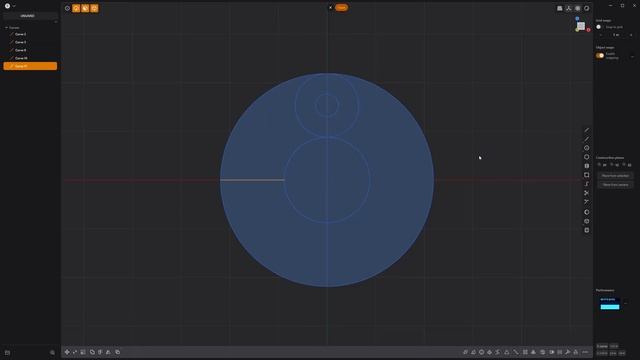This screenshot has height=360, width=640.
Task: Click the first viewport display icon at top right
Action: [x=560, y=8]
